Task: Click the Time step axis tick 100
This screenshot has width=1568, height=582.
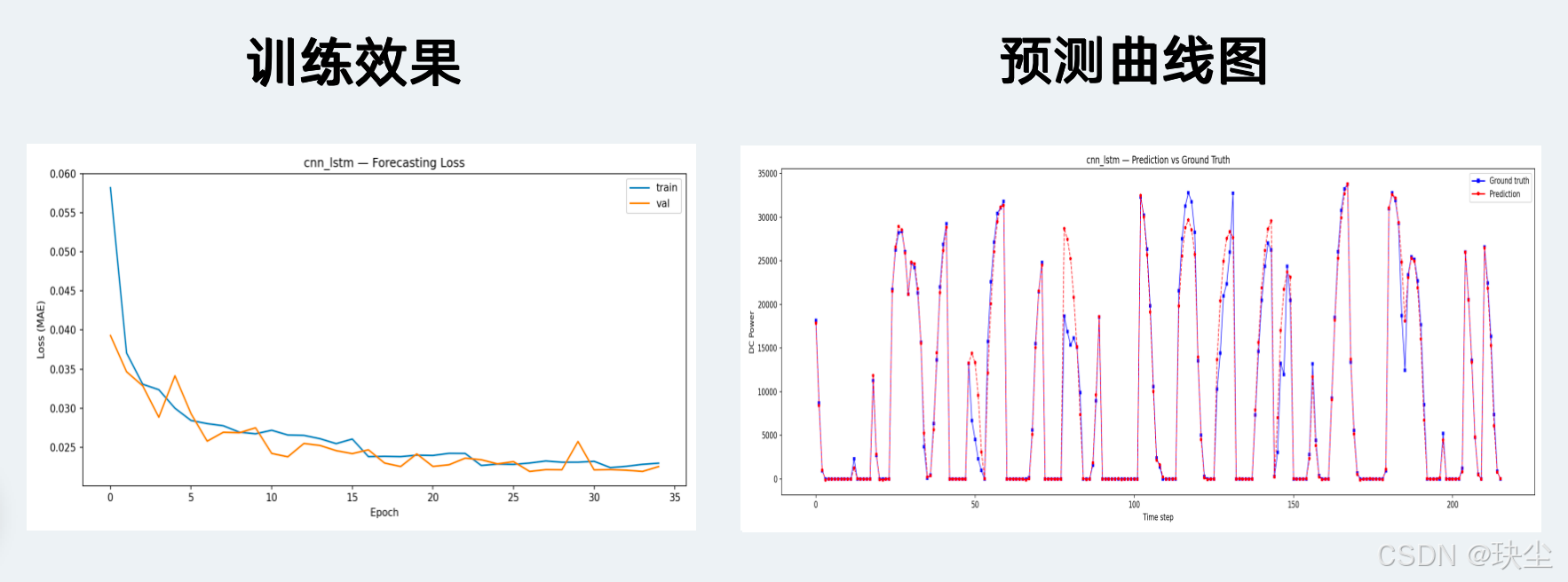Action: click(x=1134, y=505)
